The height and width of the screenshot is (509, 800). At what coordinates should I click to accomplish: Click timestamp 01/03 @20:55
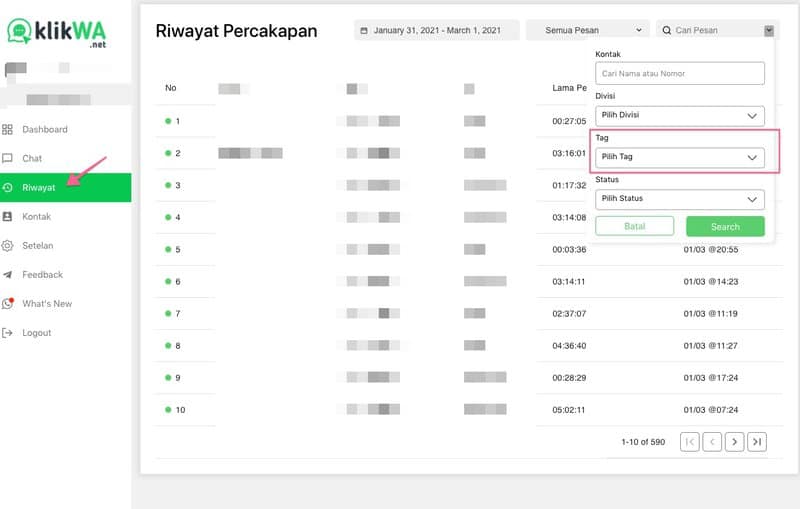pyautogui.click(x=711, y=250)
